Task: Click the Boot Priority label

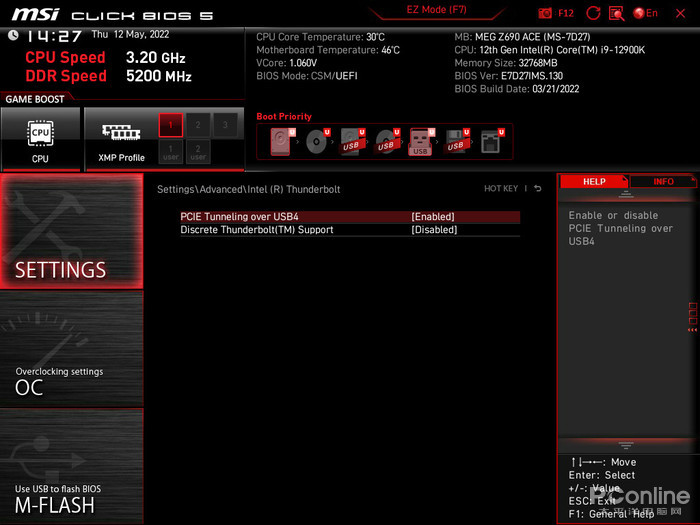Action: pyautogui.click(x=284, y=117)
